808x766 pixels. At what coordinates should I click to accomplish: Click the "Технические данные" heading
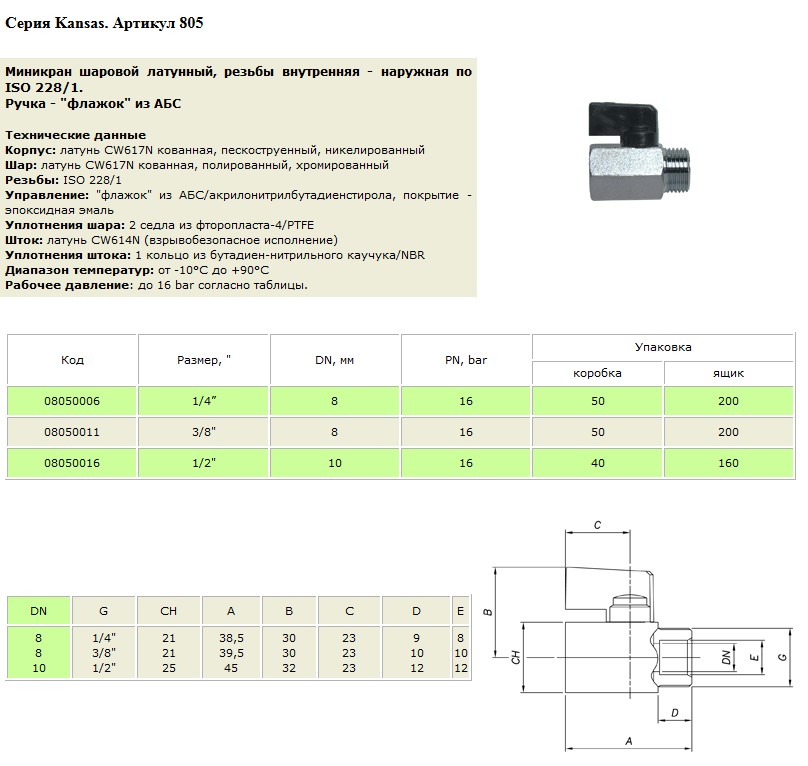(76, 135)
